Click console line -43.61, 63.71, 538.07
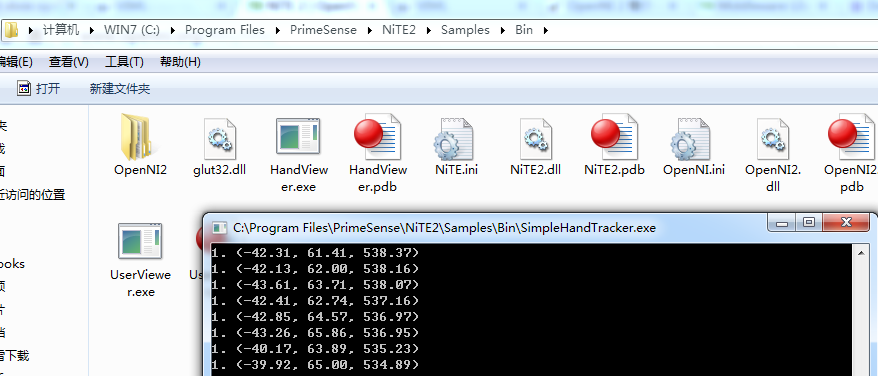 (315, 285)
